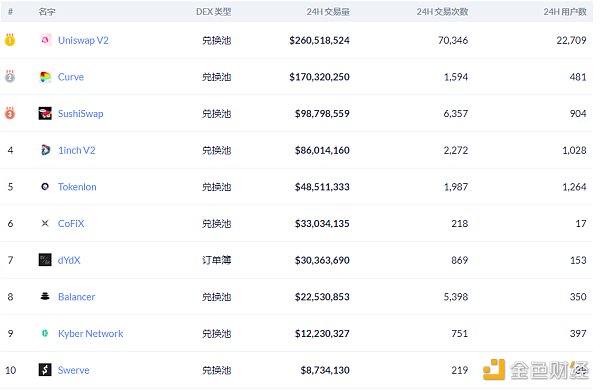Click the Swerve logo icon

tap(45, 370)
